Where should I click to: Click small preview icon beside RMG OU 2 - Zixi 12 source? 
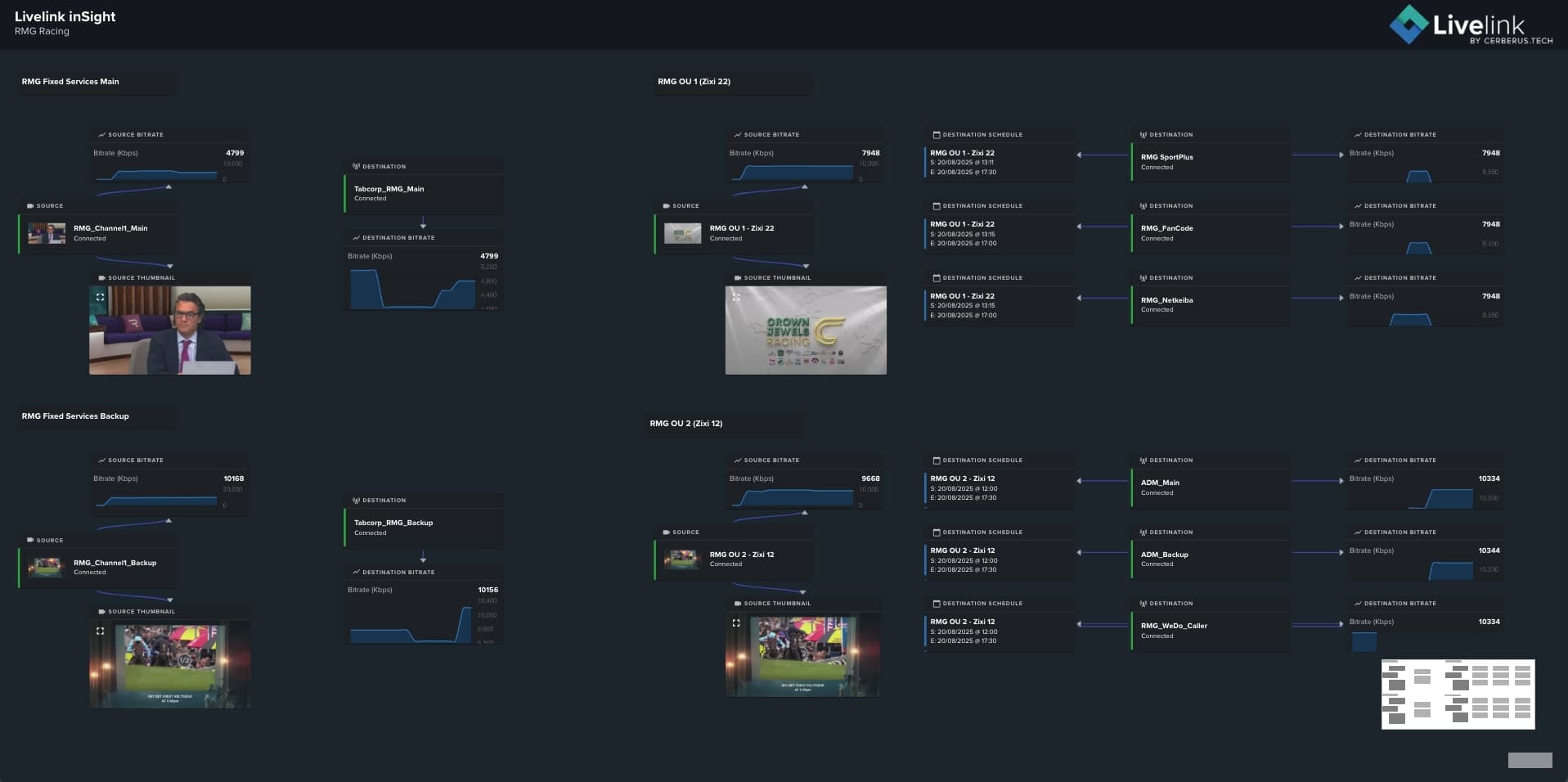click(682, 559)
